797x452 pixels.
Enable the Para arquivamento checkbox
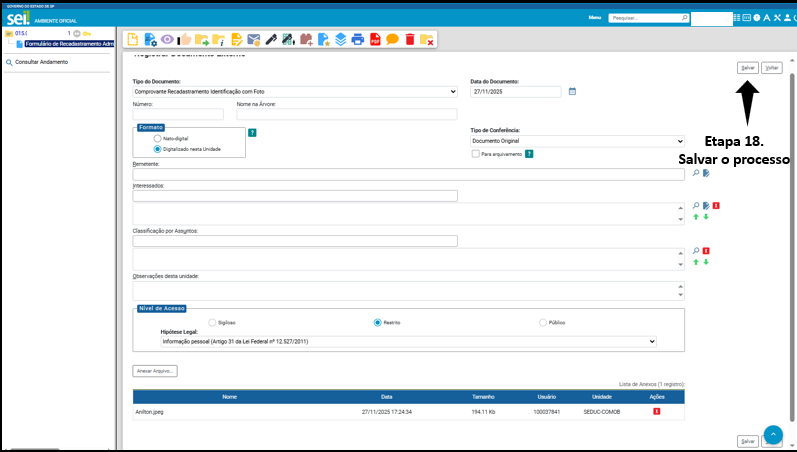click(475, 154)
